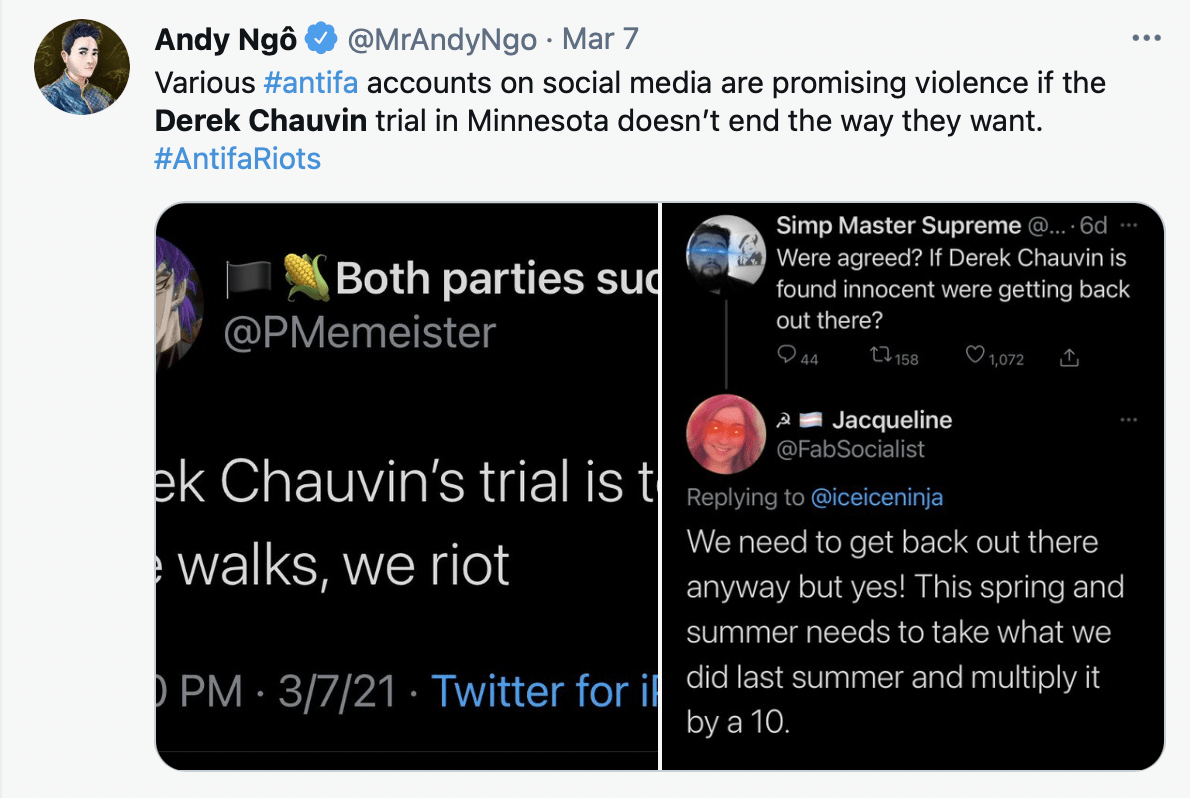Open Jacqueline's tweet three-dot menu
Viewport: 1190px width, 798px height.
[1129, 420]
